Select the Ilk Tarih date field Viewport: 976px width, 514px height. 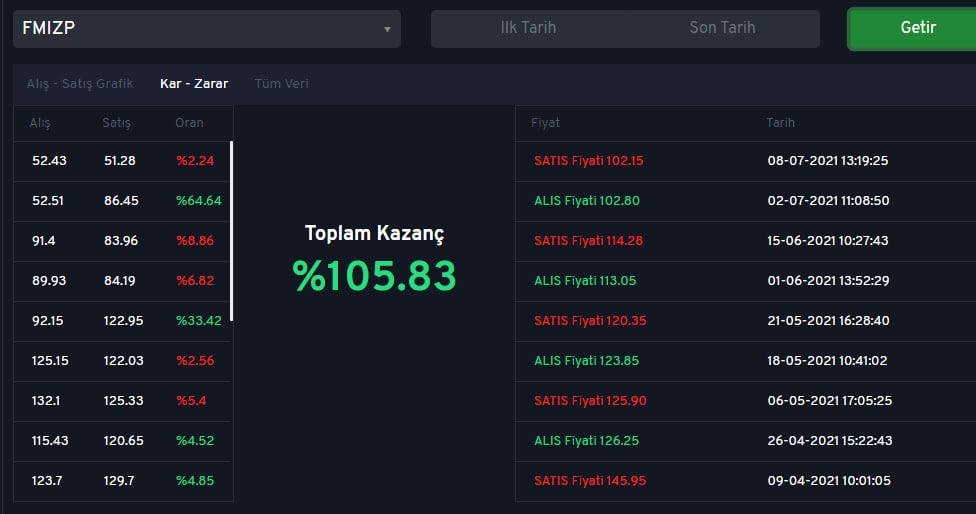(x=528, y=28)
